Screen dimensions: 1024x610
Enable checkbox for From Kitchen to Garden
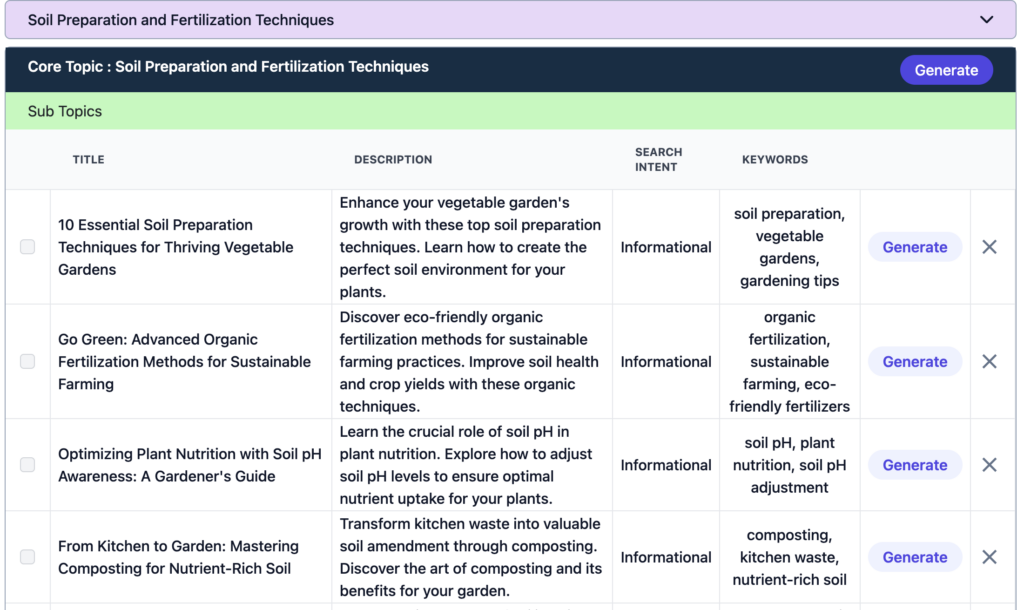point(28,557)
